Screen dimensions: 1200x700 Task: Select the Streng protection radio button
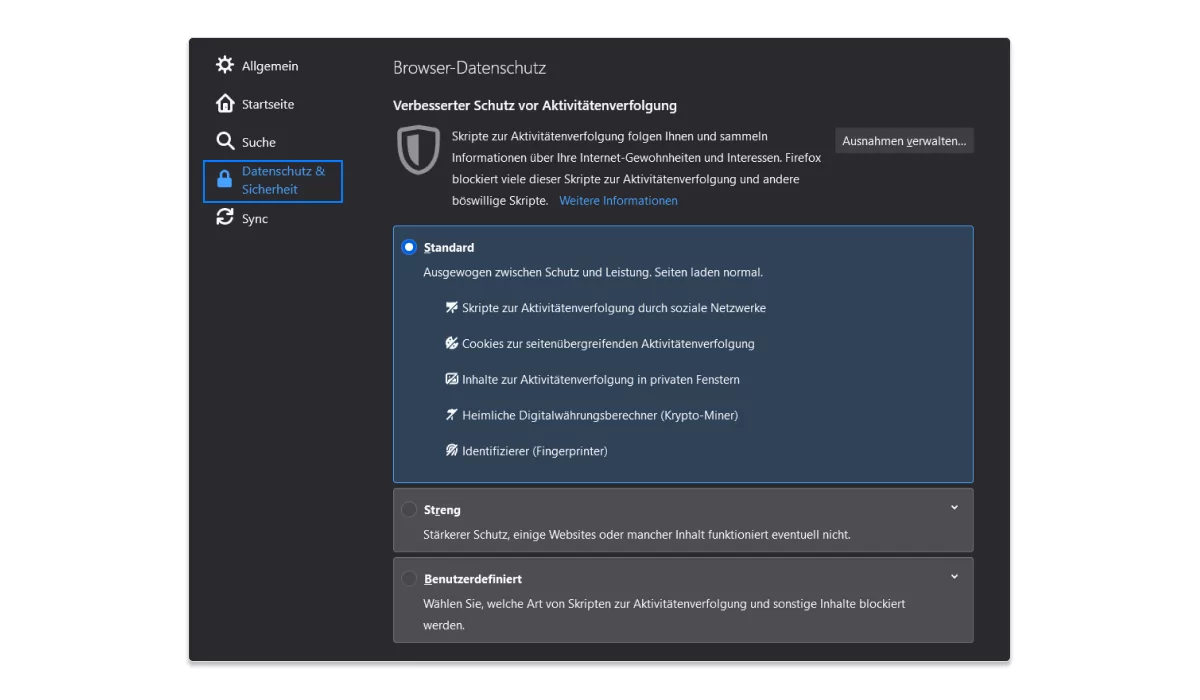tap(409, 510)
